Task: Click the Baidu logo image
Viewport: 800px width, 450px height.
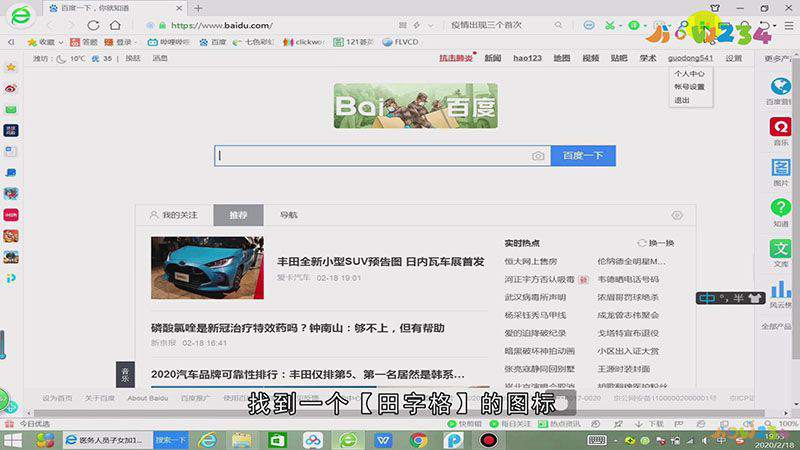Action: (416, 106)
